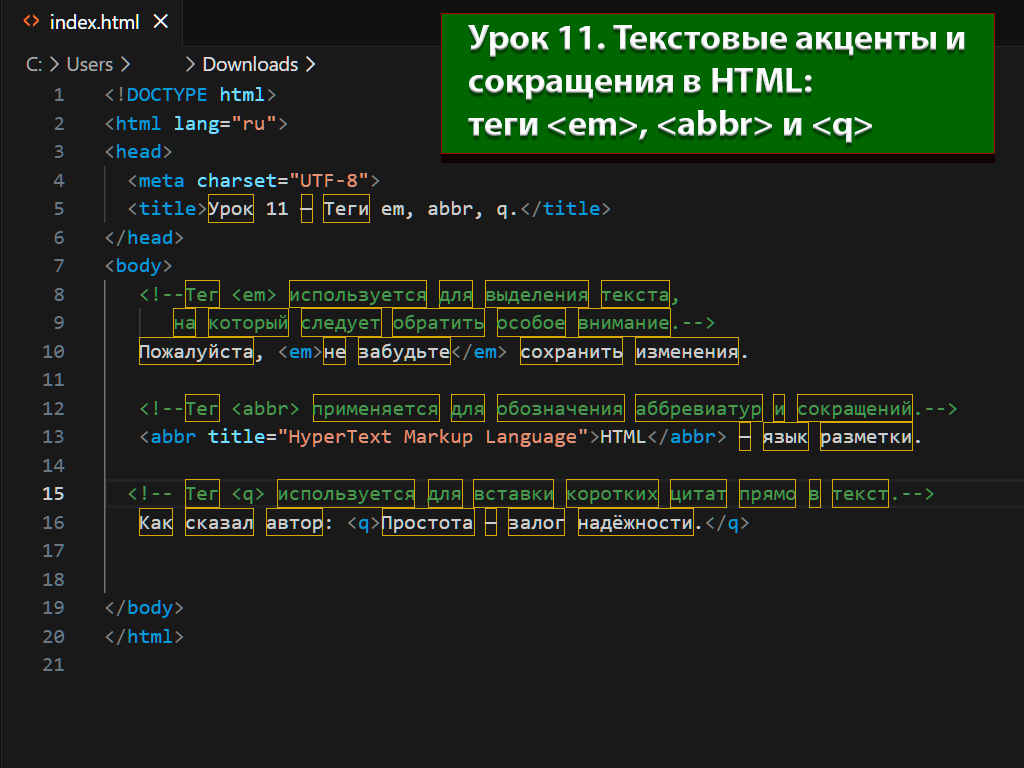Close the index.html editor tab
This screenshot has width=1024, height=768.
pos(161,22)
